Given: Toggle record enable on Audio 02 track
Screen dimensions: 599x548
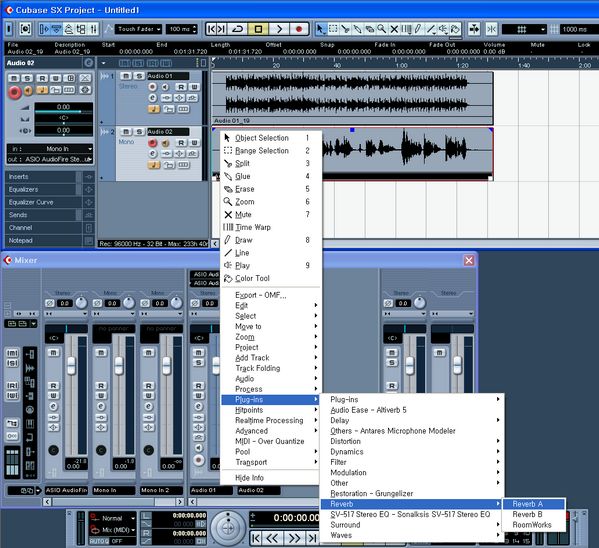Looking at the screenshot, I should (152, 143).
